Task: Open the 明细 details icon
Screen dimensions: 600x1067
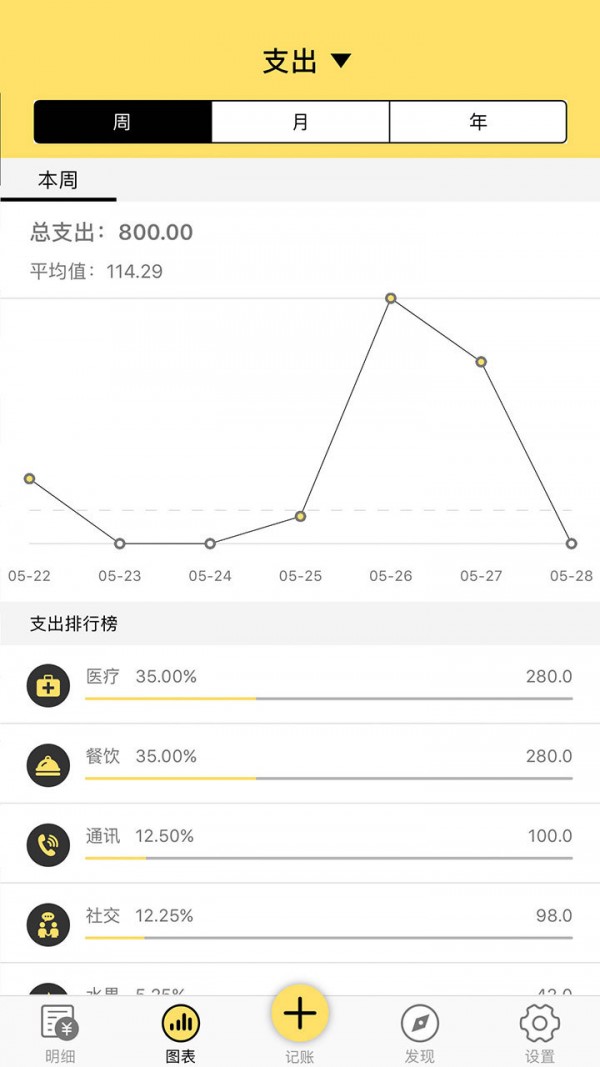Action: coord(60,1024)
